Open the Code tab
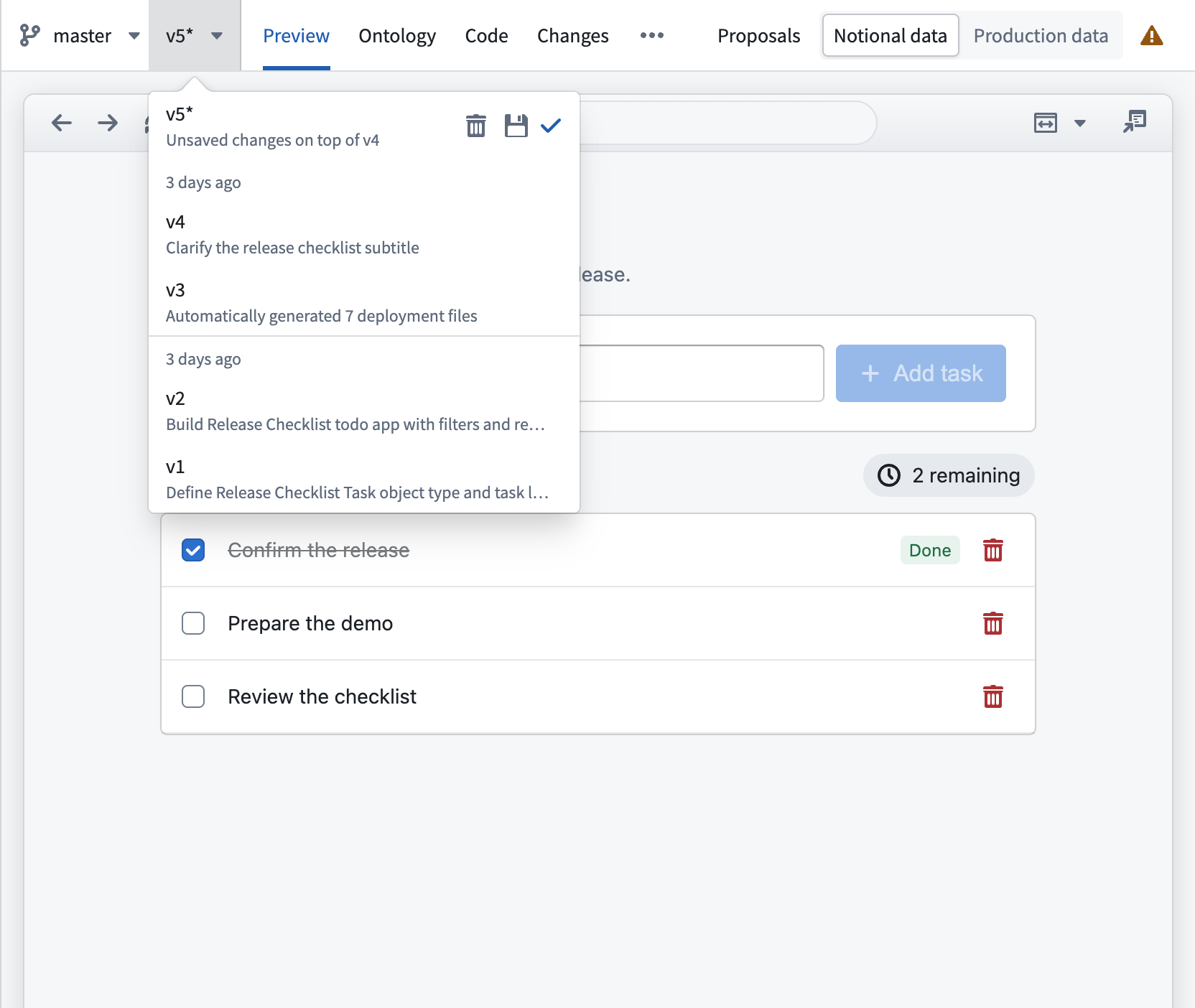The height and width of the screenshot is (1008, 1195). pyautogui.click(x=486, y=35)
